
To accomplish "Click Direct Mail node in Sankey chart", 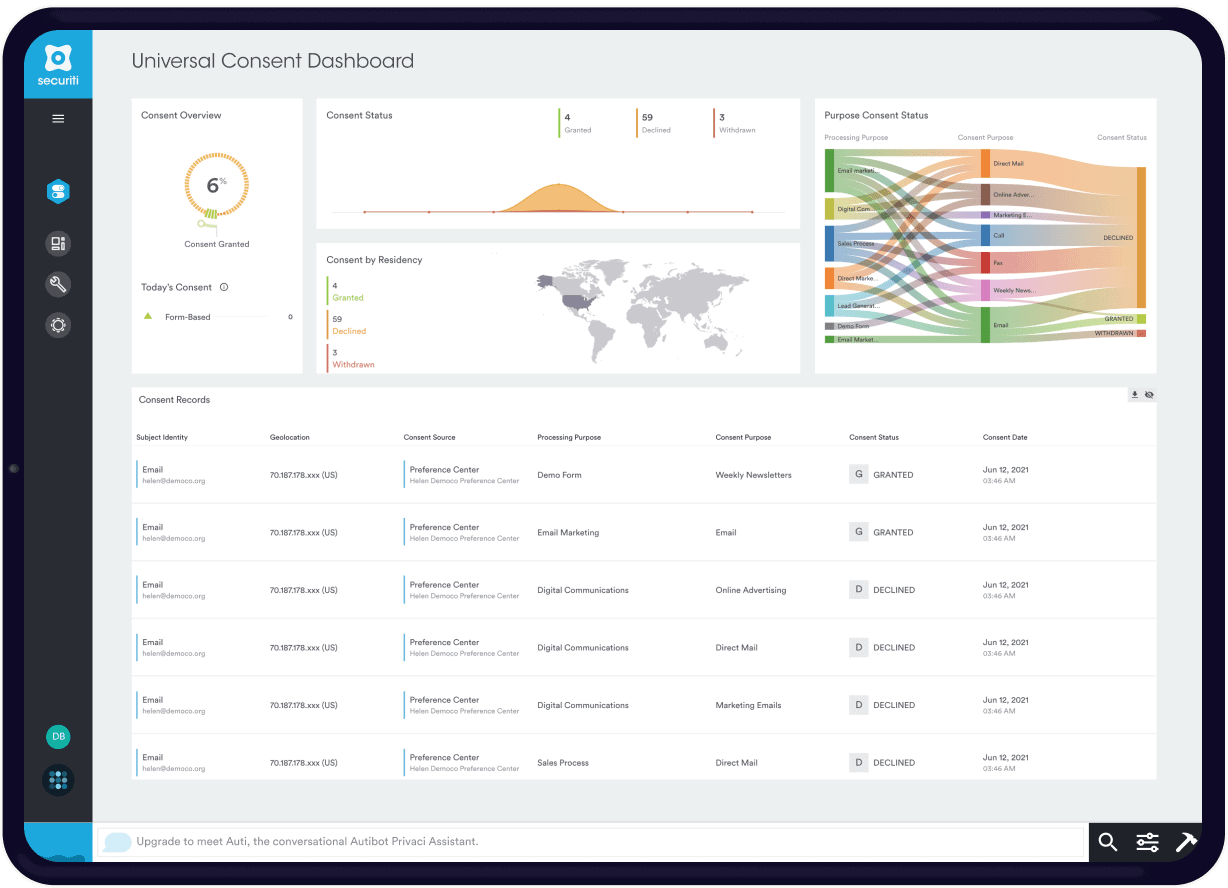I will pos(985,164).
